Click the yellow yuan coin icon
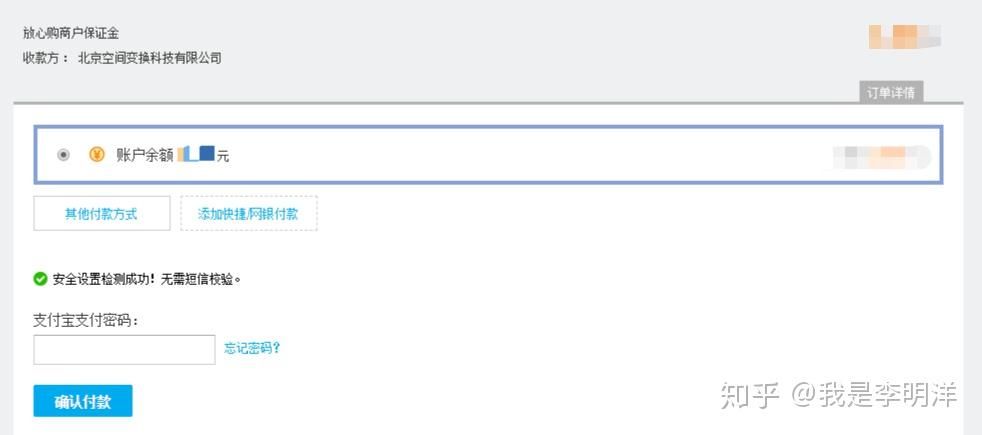 [x=97, y=155]
